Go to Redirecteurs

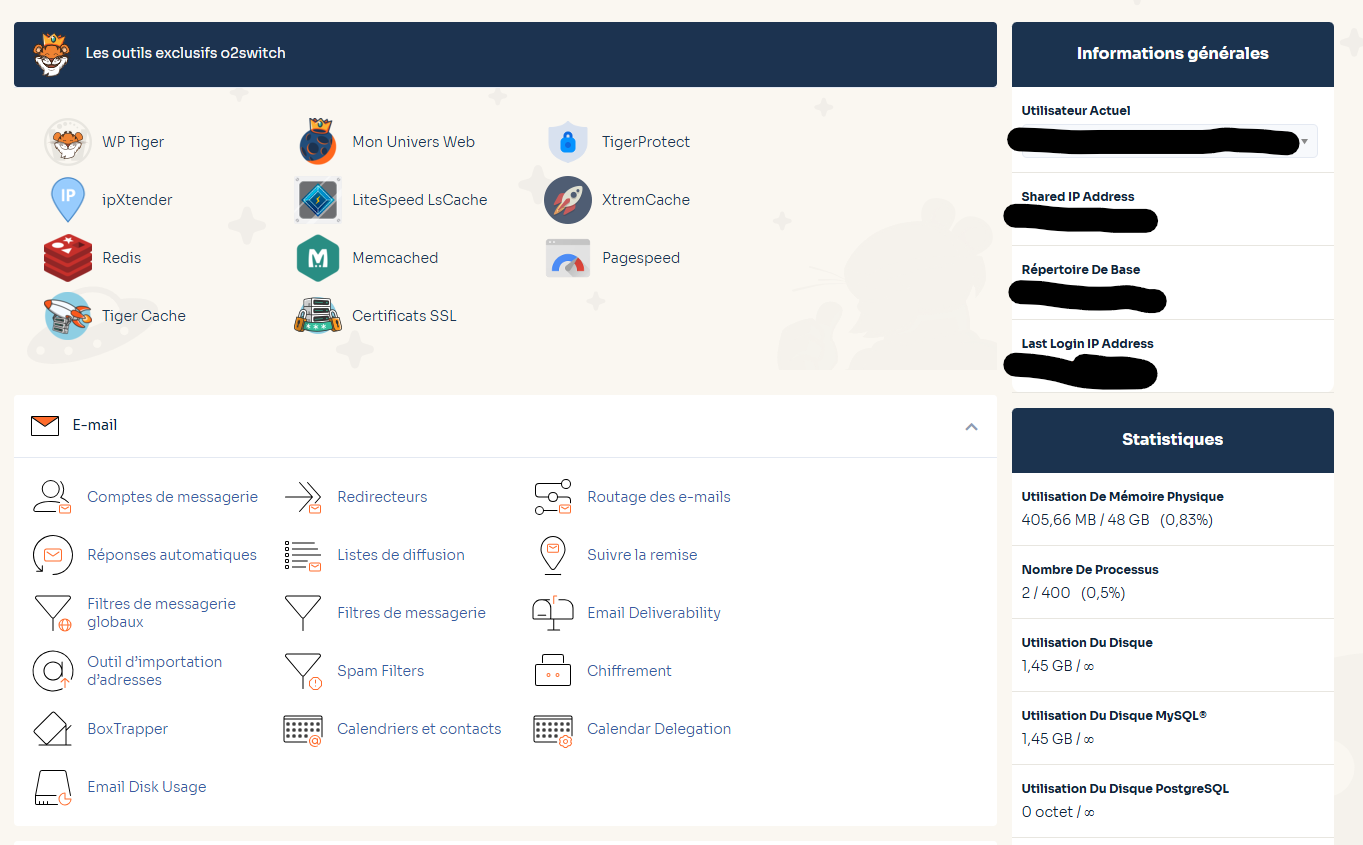click(382, 497)
